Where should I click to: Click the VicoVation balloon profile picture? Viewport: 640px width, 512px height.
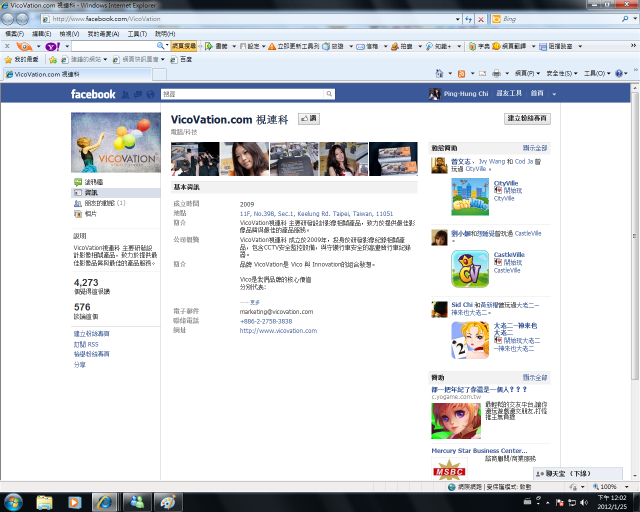(116, 142)
